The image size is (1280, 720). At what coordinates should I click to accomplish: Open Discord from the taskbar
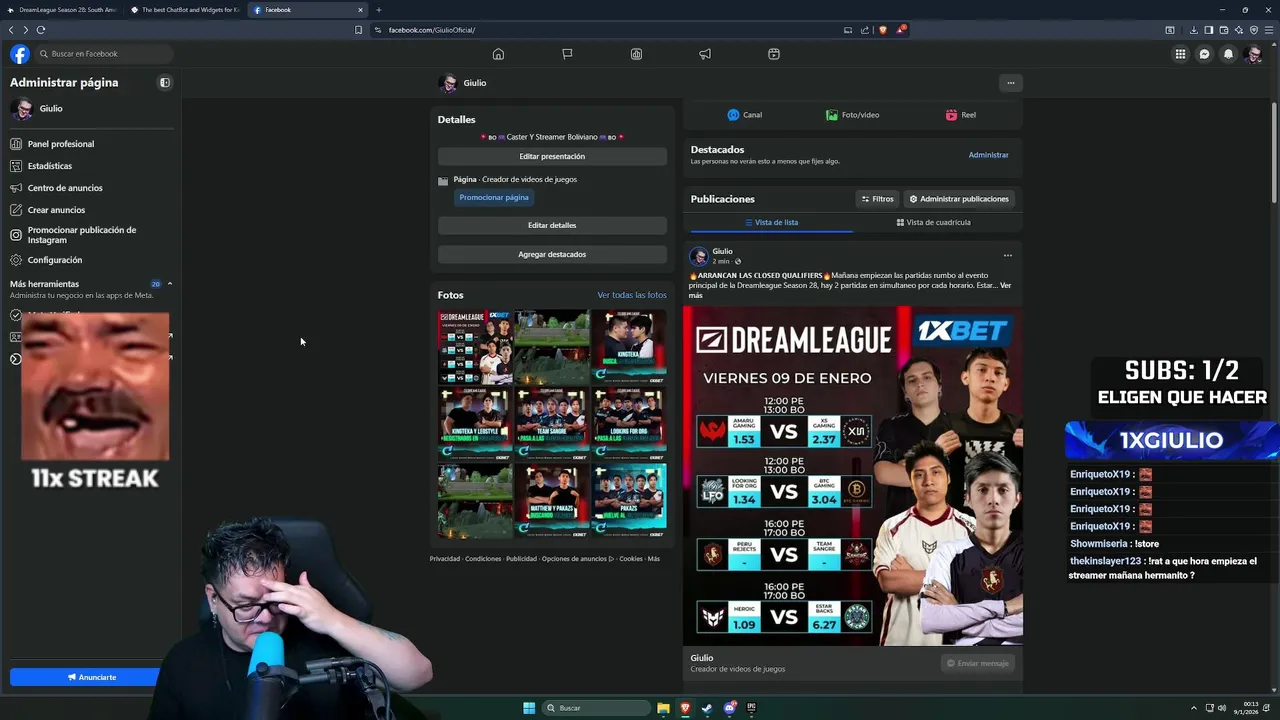[730, 708]
